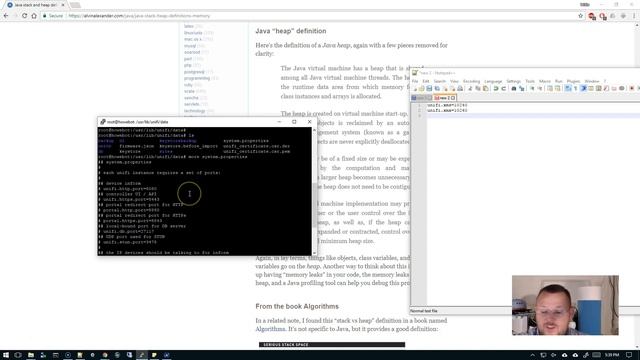The image size is (640, 360).
Task: Click the alvinalexander.com address bar
Action: tap(310, 16)
